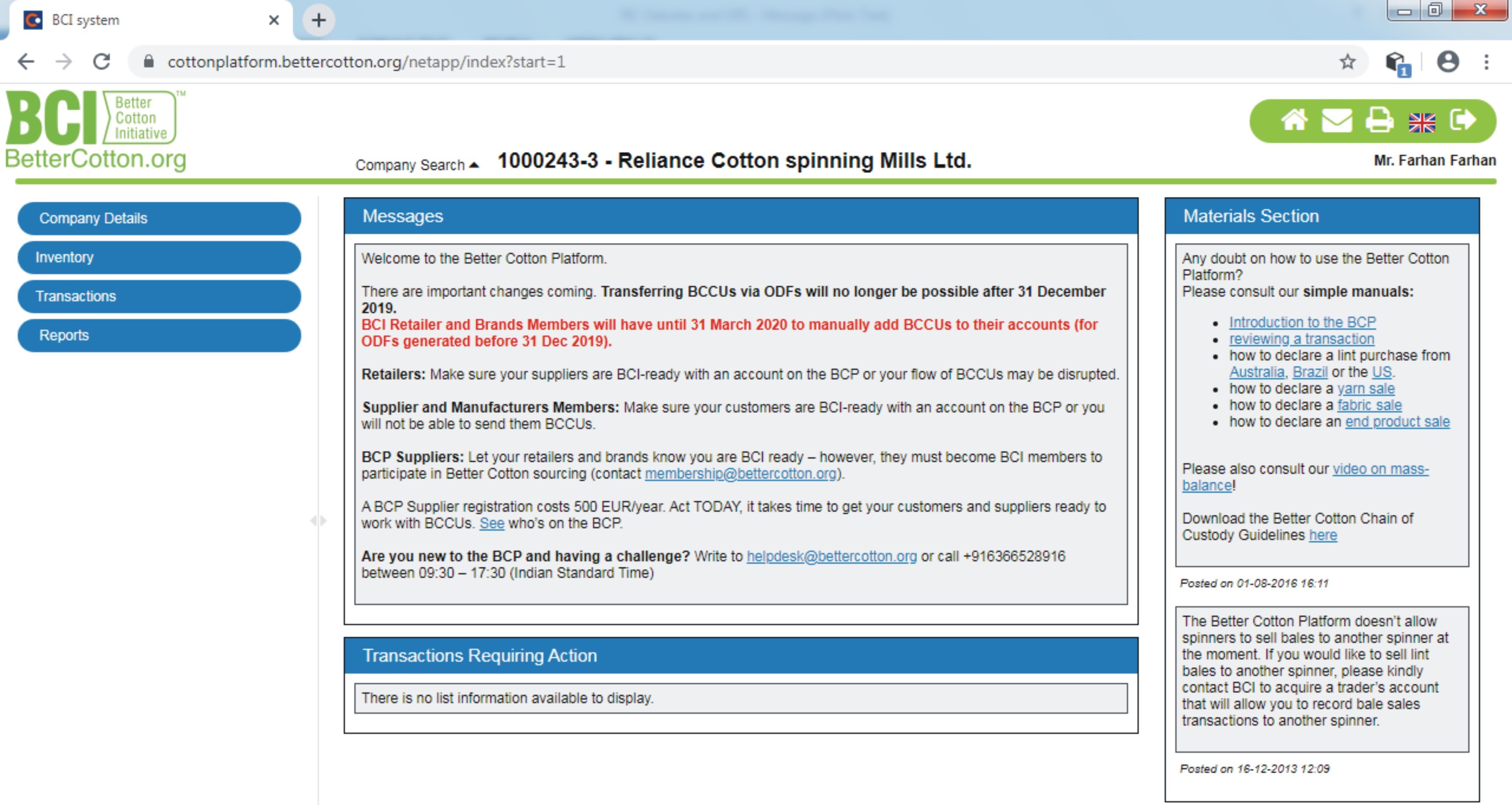Click the logout arrow icon
The width and height of the screenshot is (1512, 805).
[1463, 120]
